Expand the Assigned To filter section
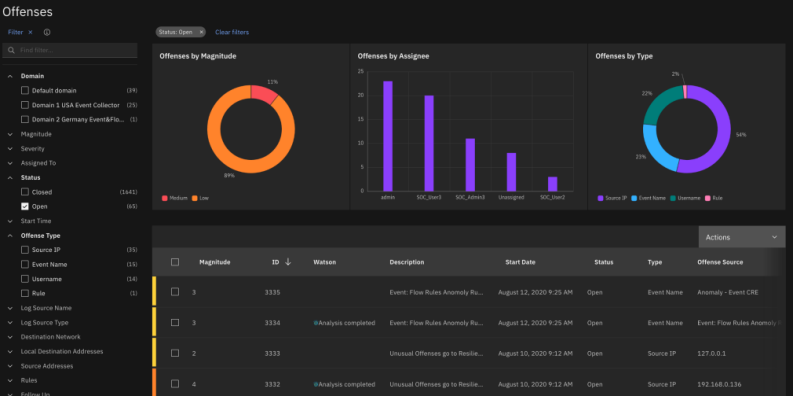Viewport: 793px width, 396px height. point(10,163)
